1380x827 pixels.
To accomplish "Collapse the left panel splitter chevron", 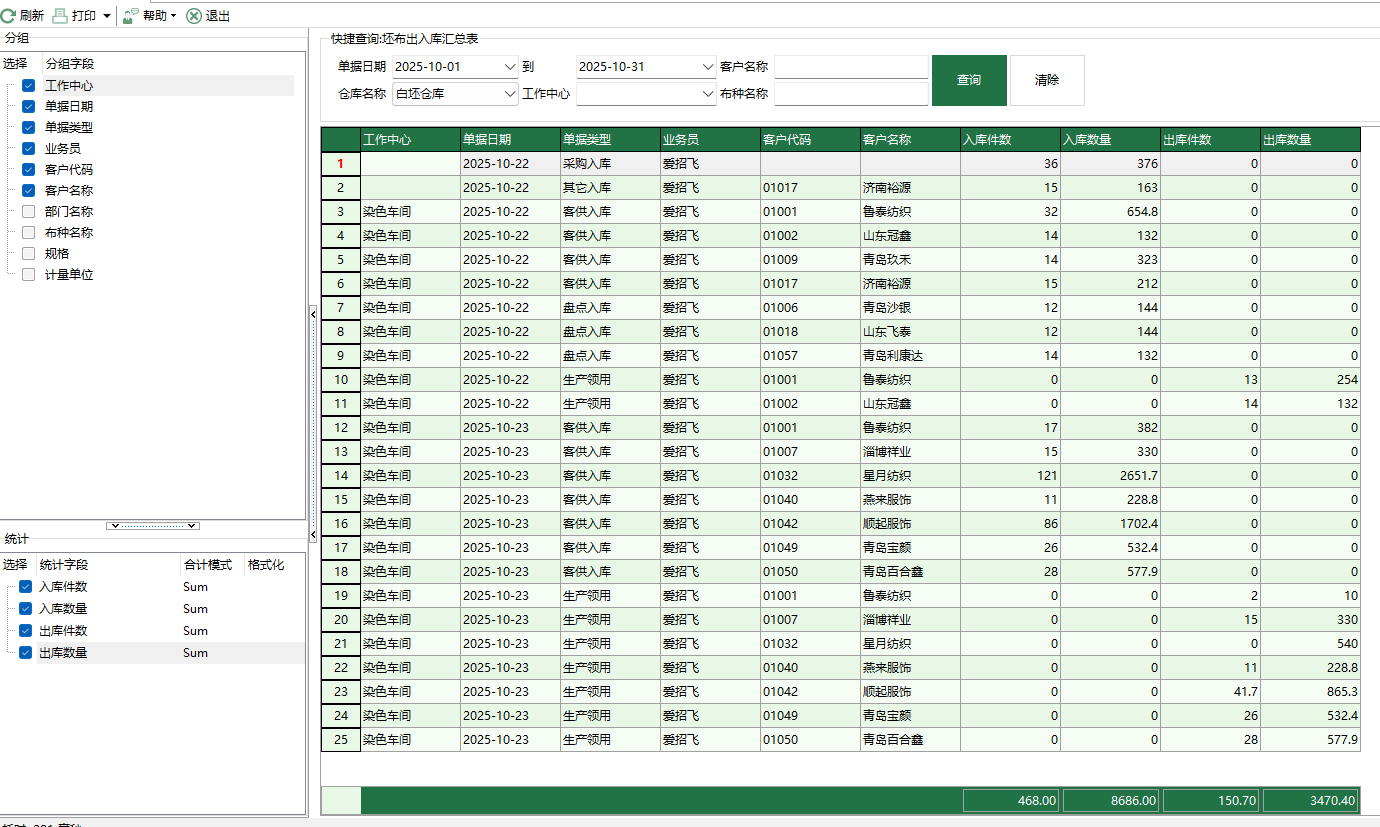I will click(x=312, y=312).
